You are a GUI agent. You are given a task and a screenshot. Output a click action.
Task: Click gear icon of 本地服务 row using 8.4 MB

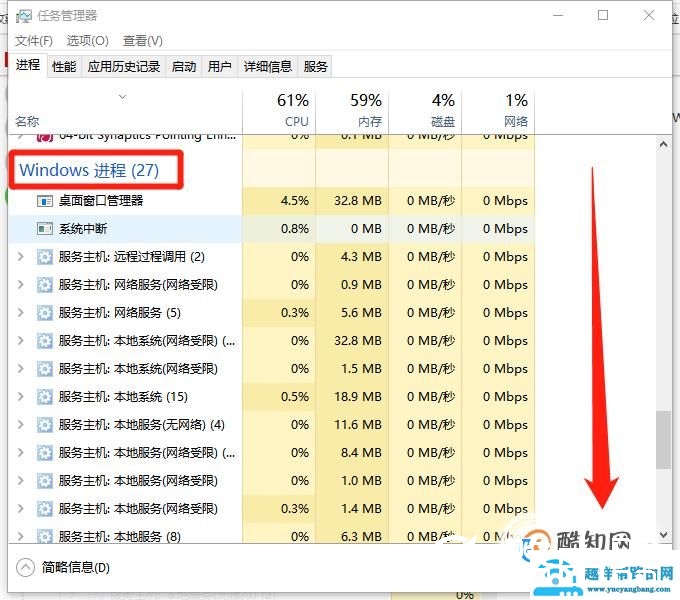(x=45, y=453)
